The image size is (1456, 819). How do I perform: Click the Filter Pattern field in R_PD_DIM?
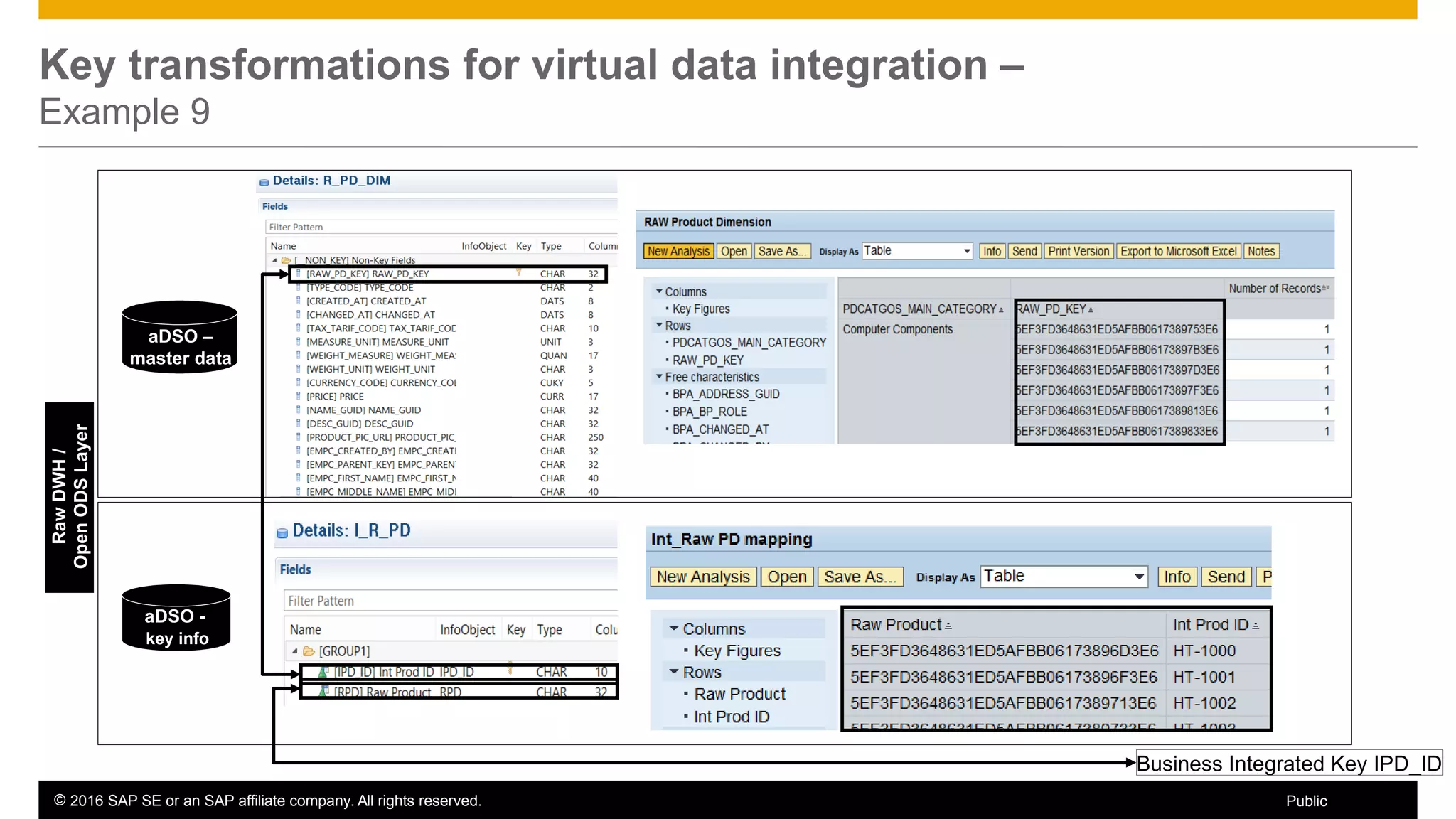441,227
